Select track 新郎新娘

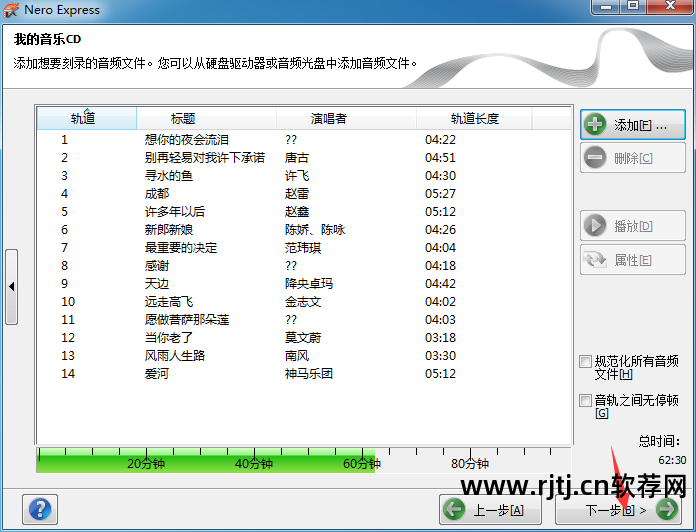169,229
